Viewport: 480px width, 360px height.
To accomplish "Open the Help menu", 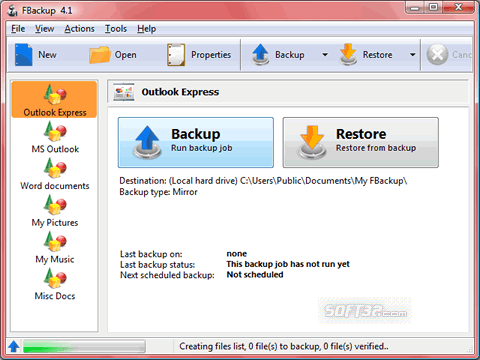I will (146, 29).
